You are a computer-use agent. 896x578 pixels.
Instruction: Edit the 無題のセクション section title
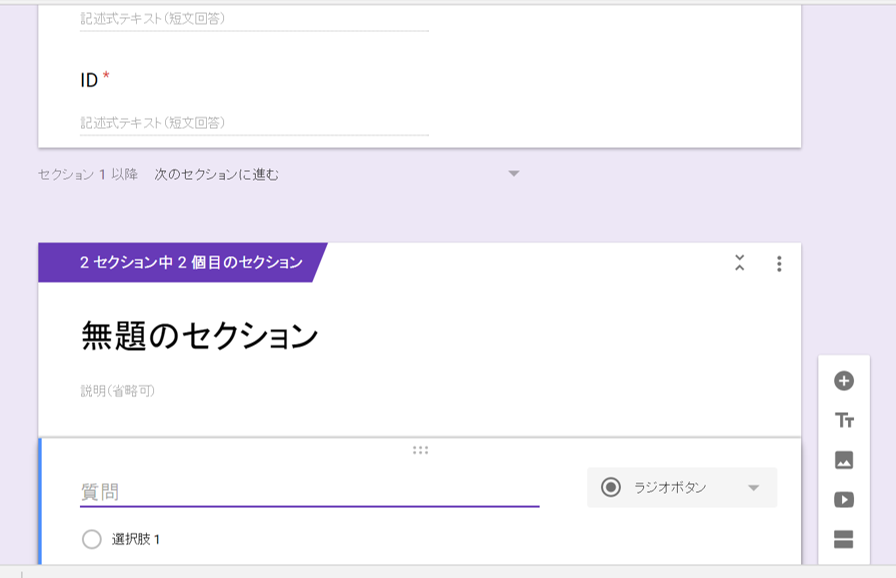199,335
